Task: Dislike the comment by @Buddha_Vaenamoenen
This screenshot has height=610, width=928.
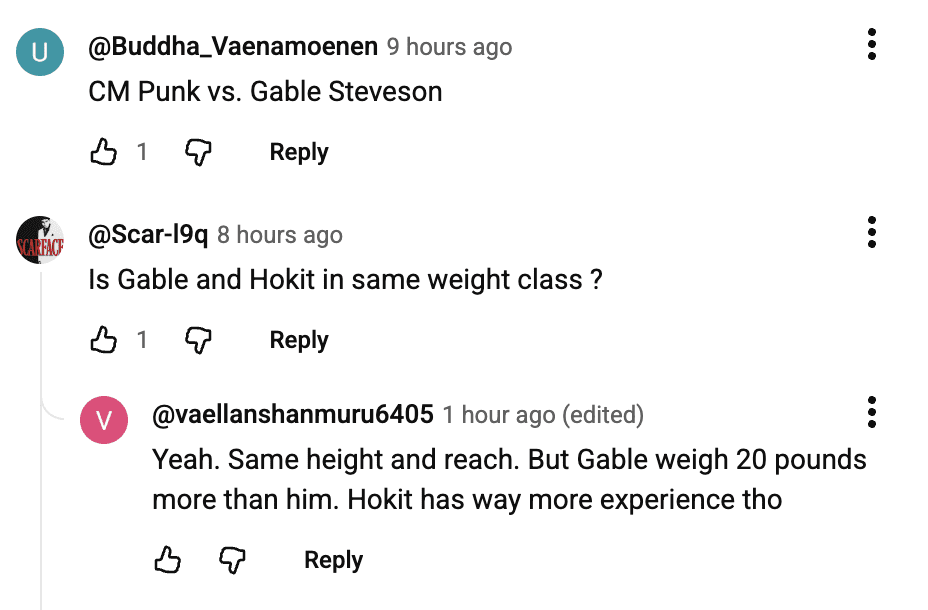Action: [x=199, y=152]
